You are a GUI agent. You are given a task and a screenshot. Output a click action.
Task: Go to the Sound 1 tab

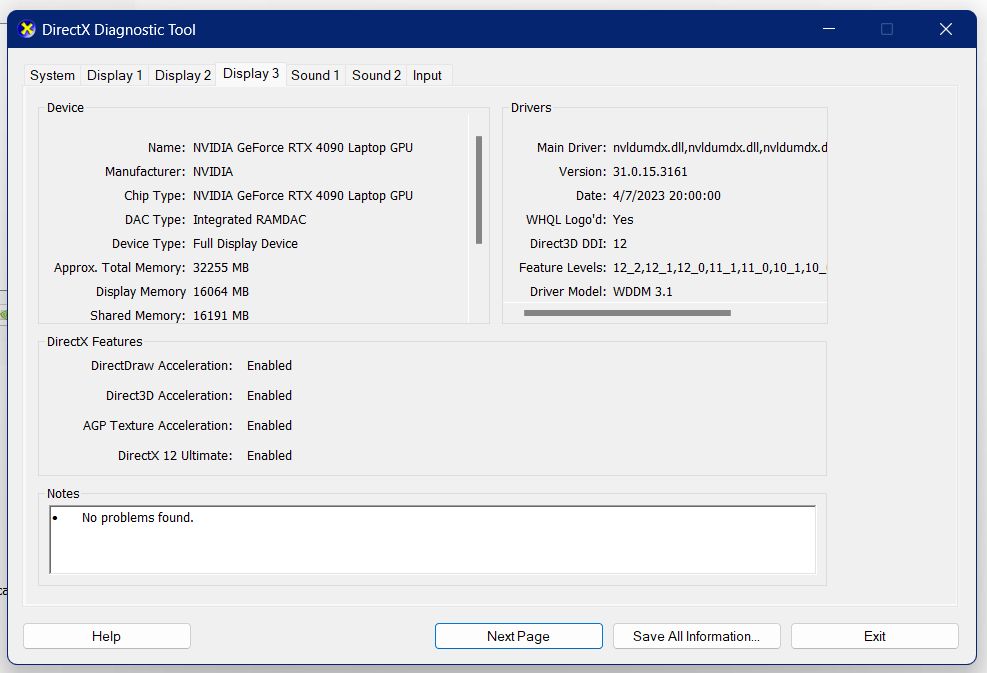[x=315, y=75]
